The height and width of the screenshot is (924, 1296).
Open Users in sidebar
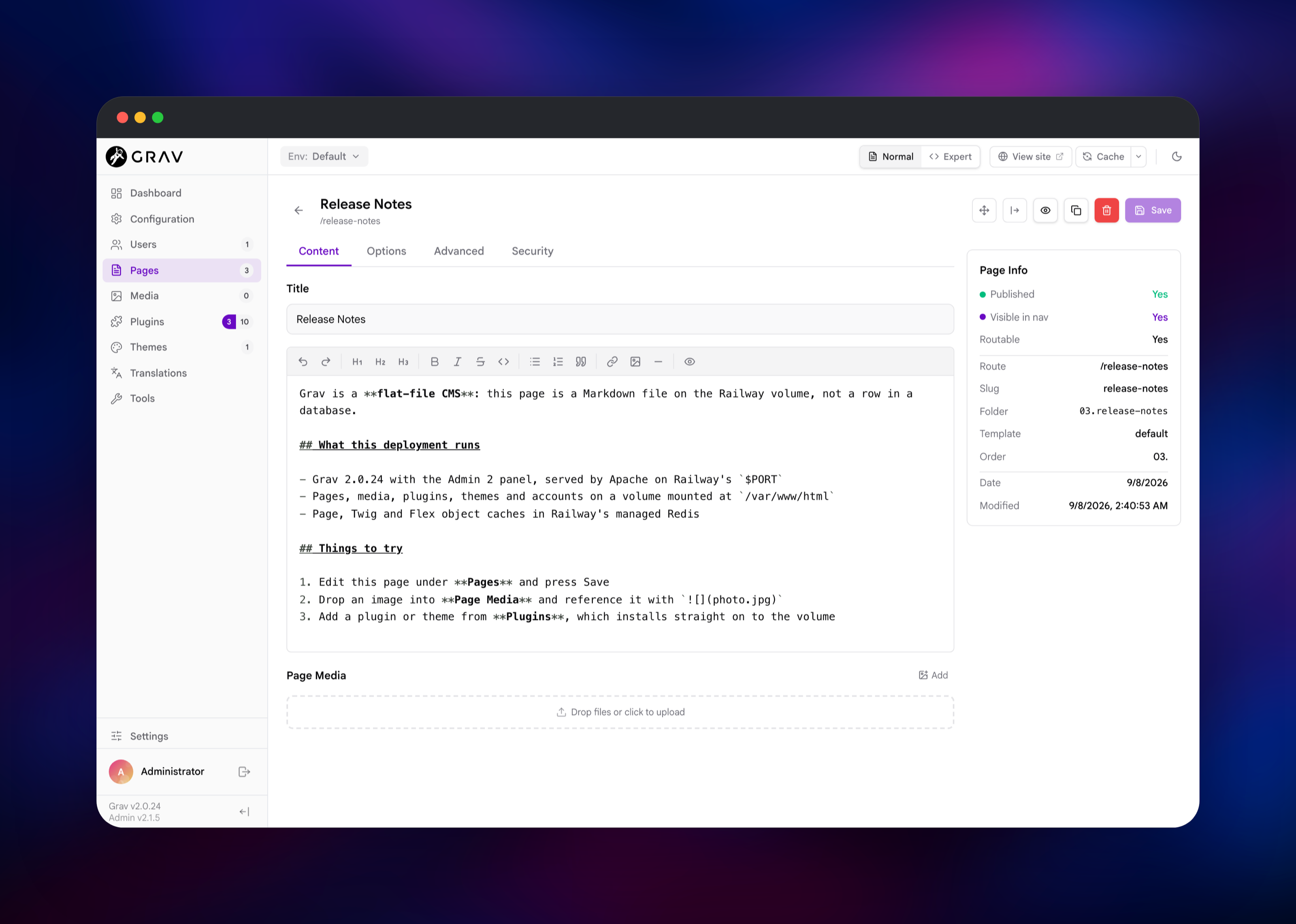click(182, 245)
